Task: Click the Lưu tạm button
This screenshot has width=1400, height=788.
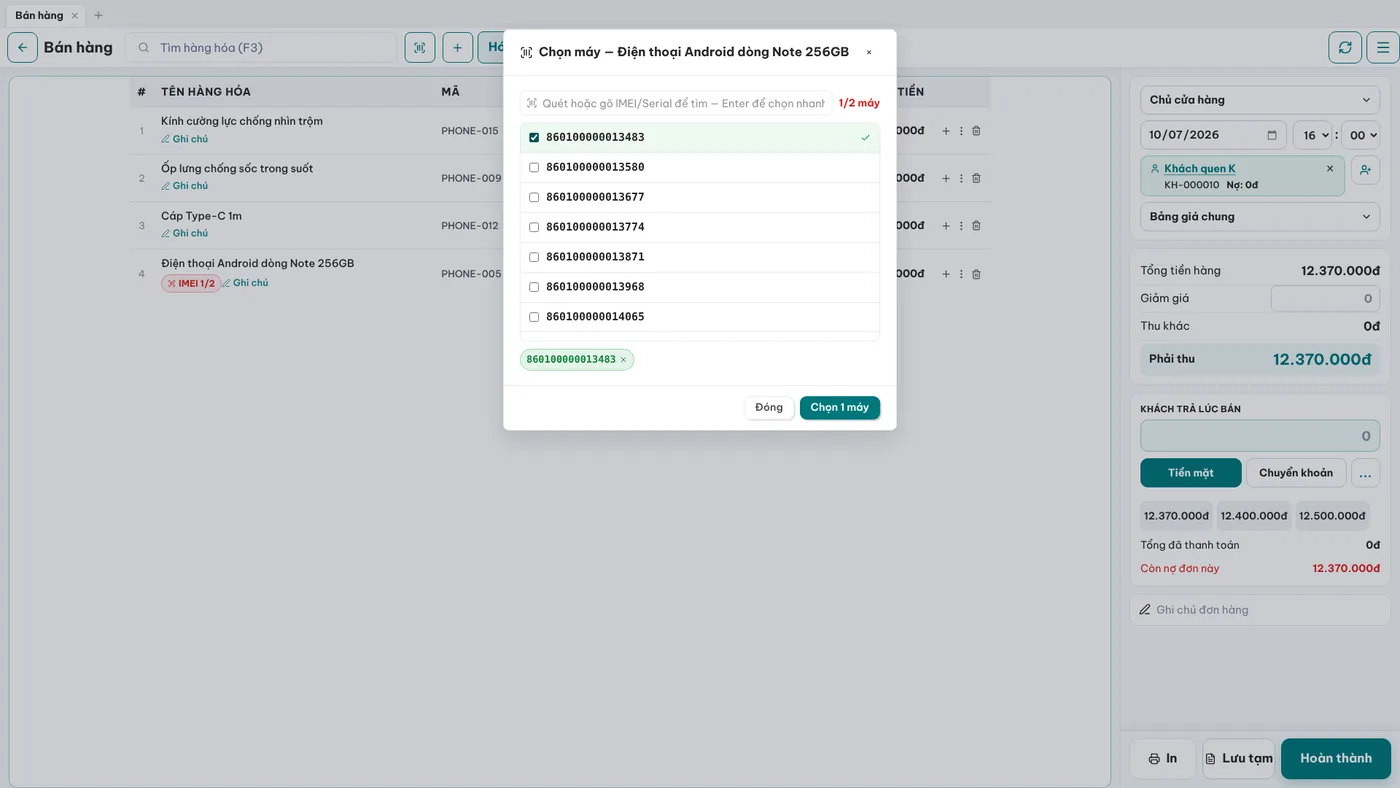Action: [x=1239, y=758]
